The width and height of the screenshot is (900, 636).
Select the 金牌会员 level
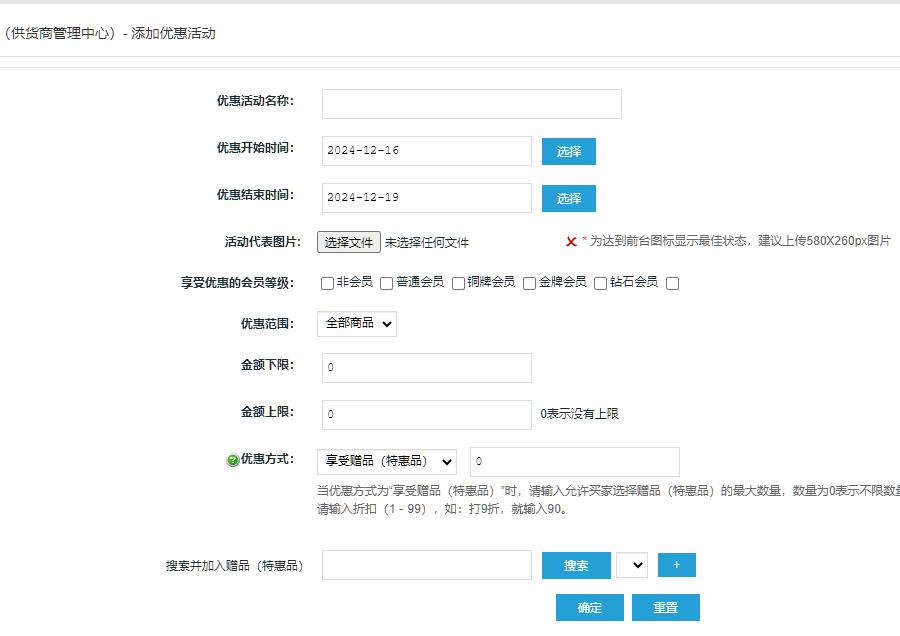(529, 283)
